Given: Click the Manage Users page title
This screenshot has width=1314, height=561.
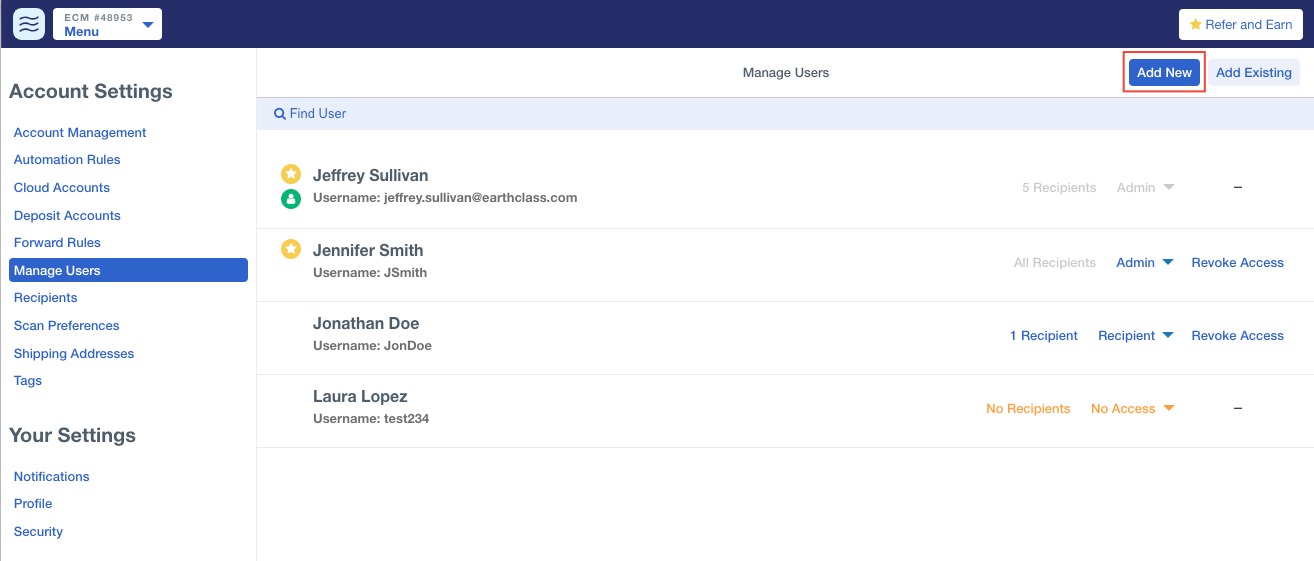Looking at the screenshot, I should click(x=786, y=72).
